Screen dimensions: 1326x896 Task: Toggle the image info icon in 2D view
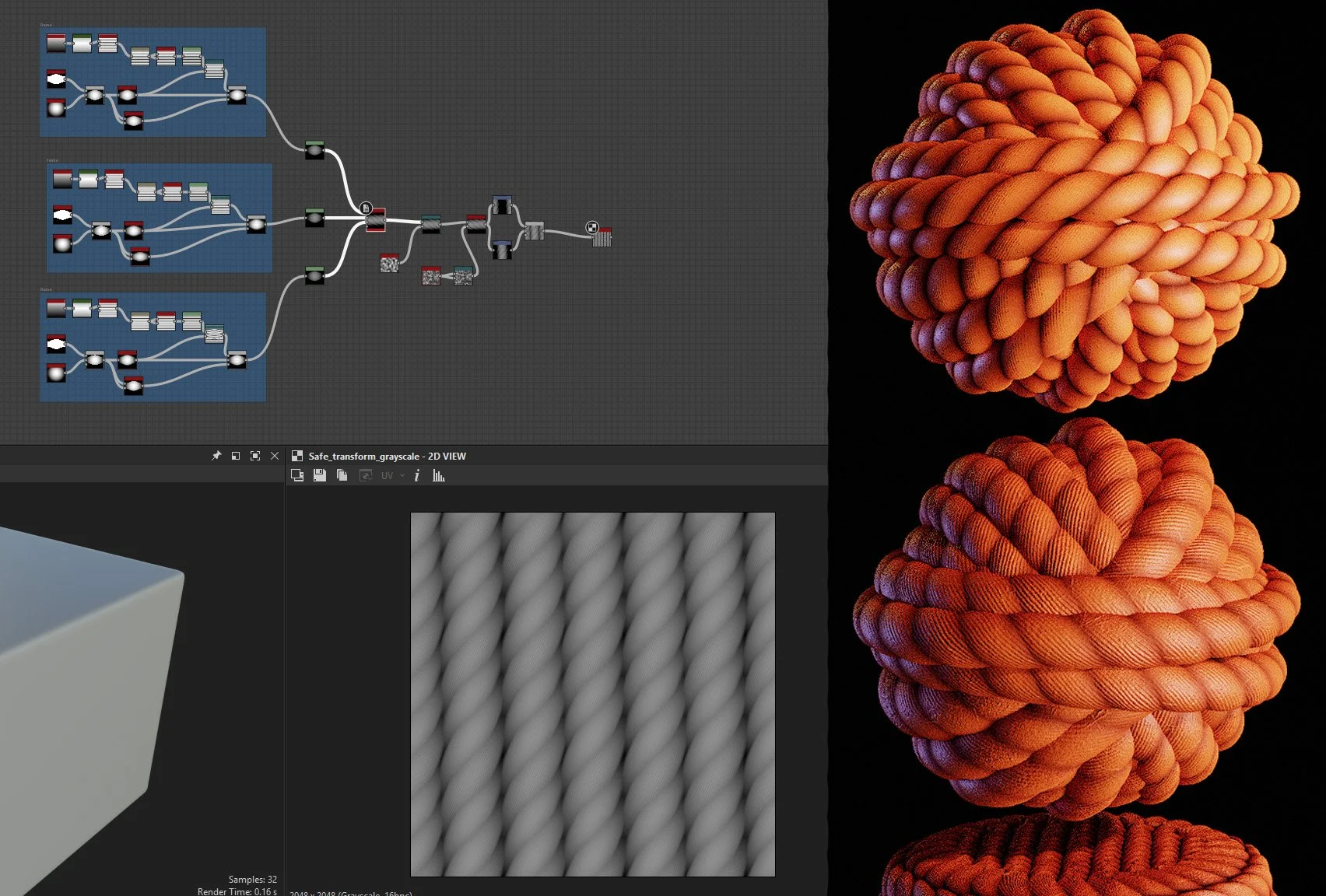[x=417, y=475]
